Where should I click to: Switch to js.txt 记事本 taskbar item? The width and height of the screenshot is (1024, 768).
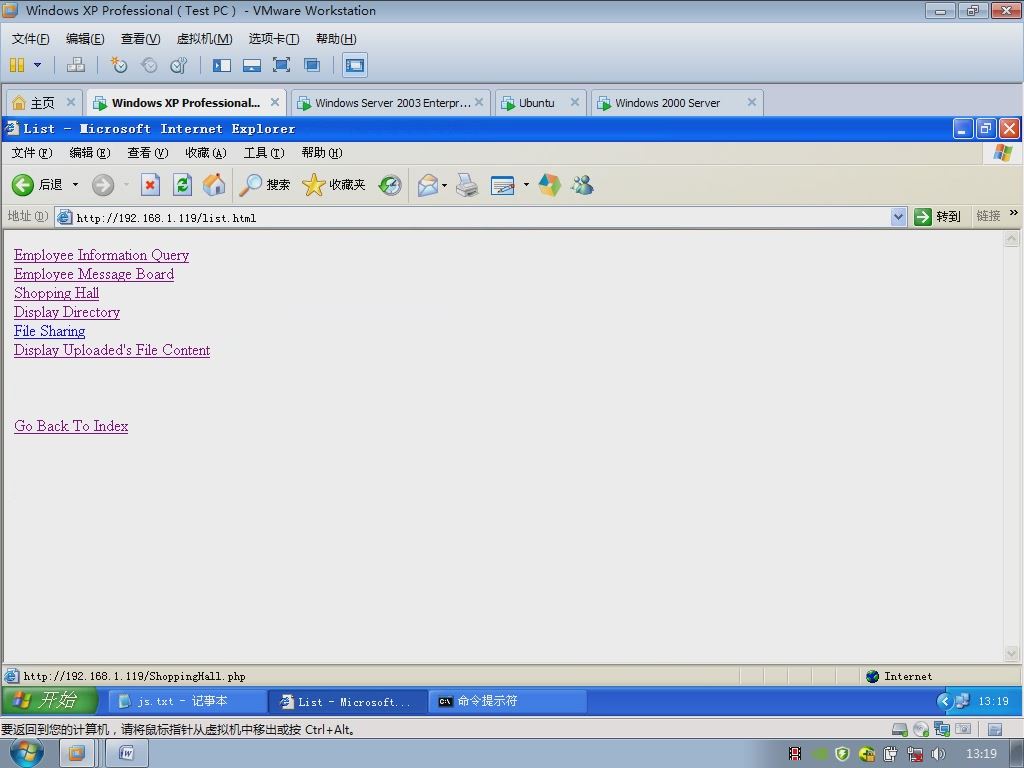coord(186,701)
